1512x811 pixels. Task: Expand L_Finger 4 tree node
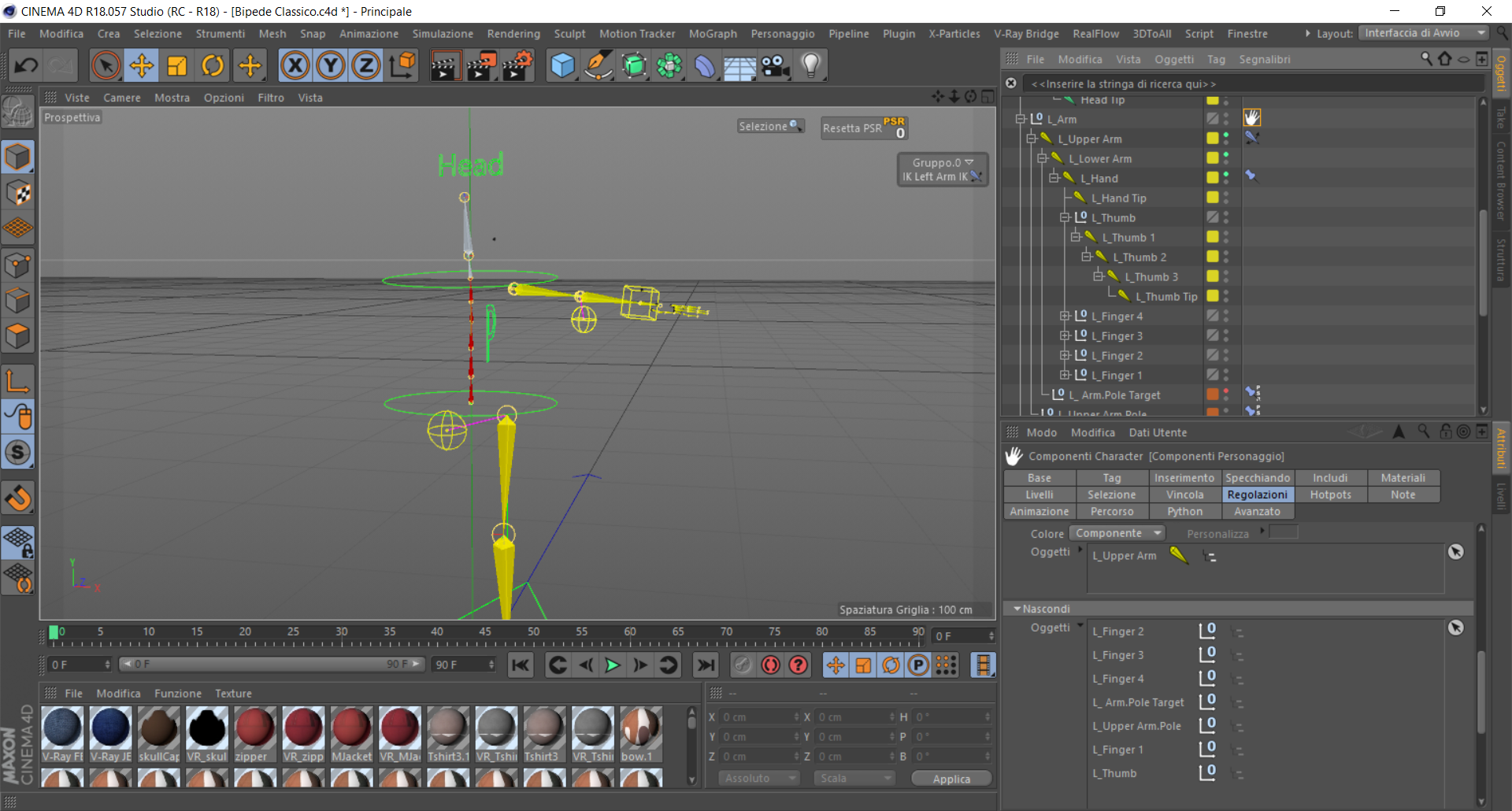tap(1065, 316)
